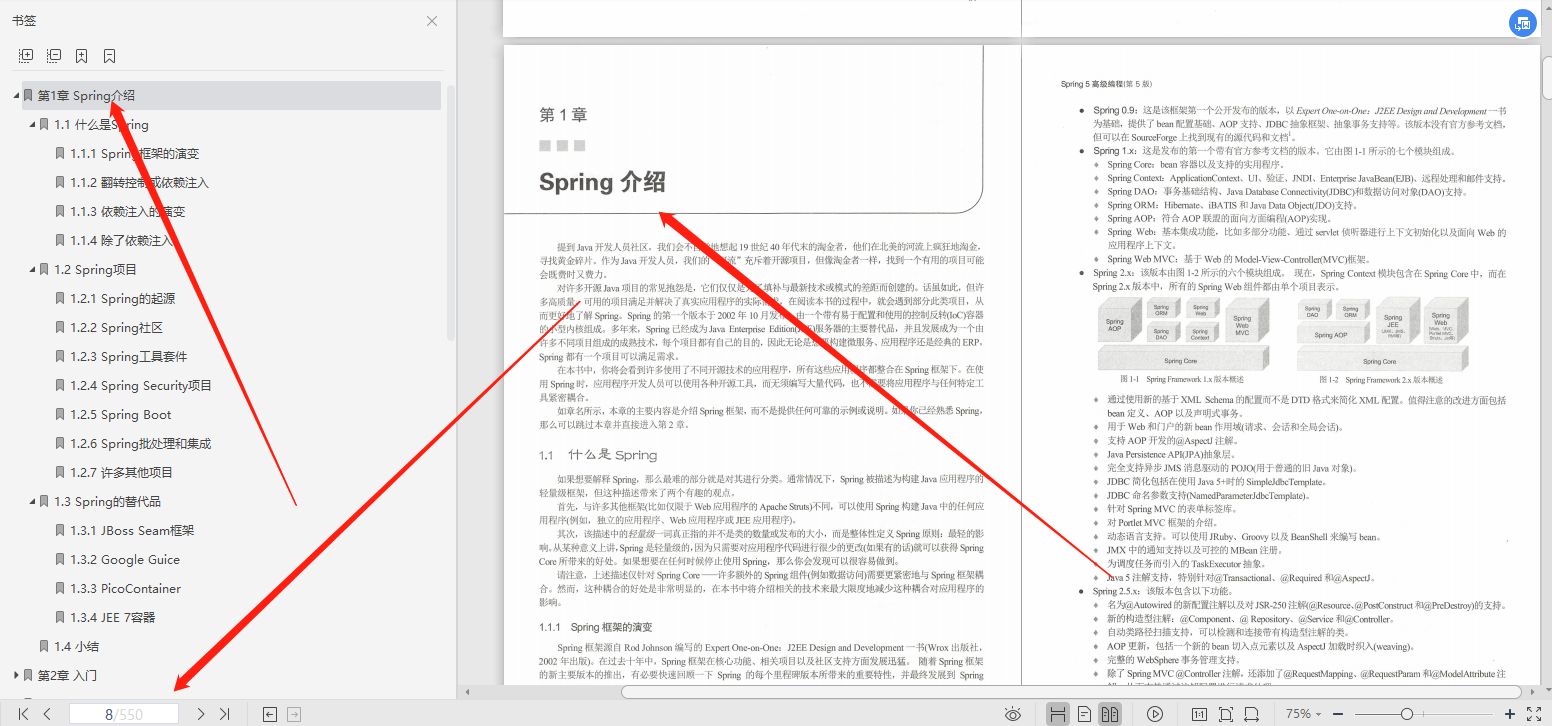
Task: Start slideshow play button
Action: coord(1155,714)
